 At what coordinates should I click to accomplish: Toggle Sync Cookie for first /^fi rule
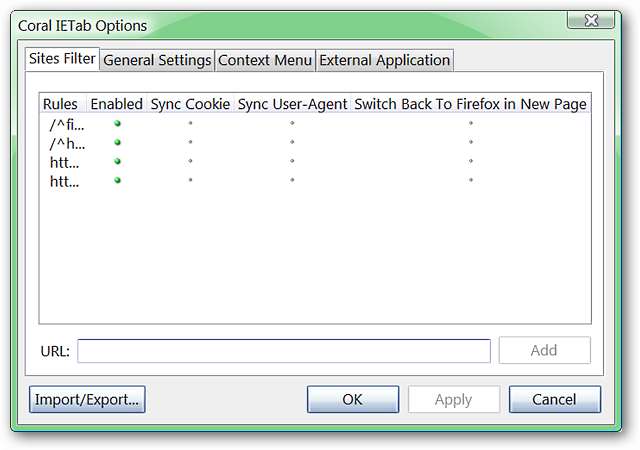[190, 125]
